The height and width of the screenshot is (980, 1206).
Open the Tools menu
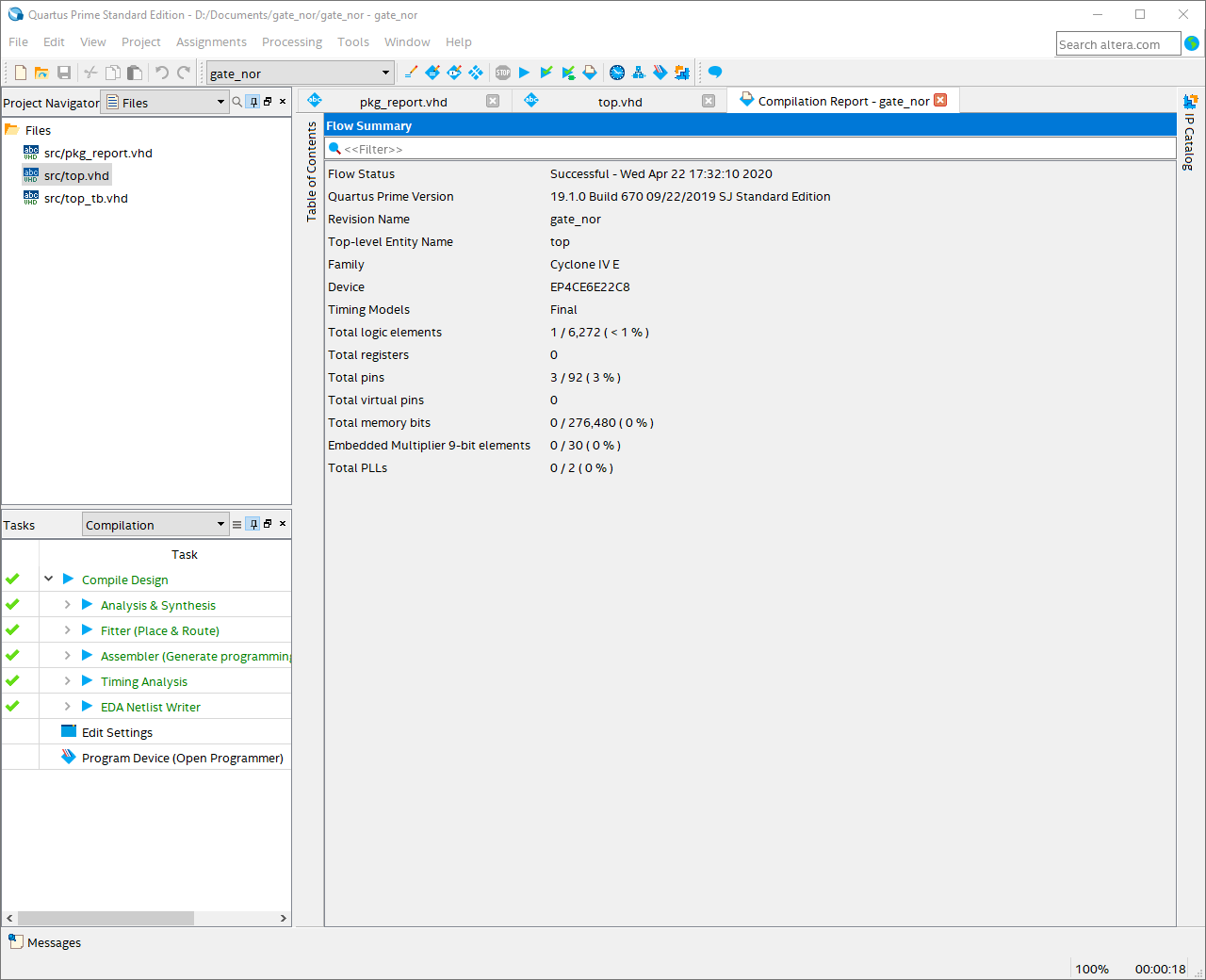click(353, 42)
